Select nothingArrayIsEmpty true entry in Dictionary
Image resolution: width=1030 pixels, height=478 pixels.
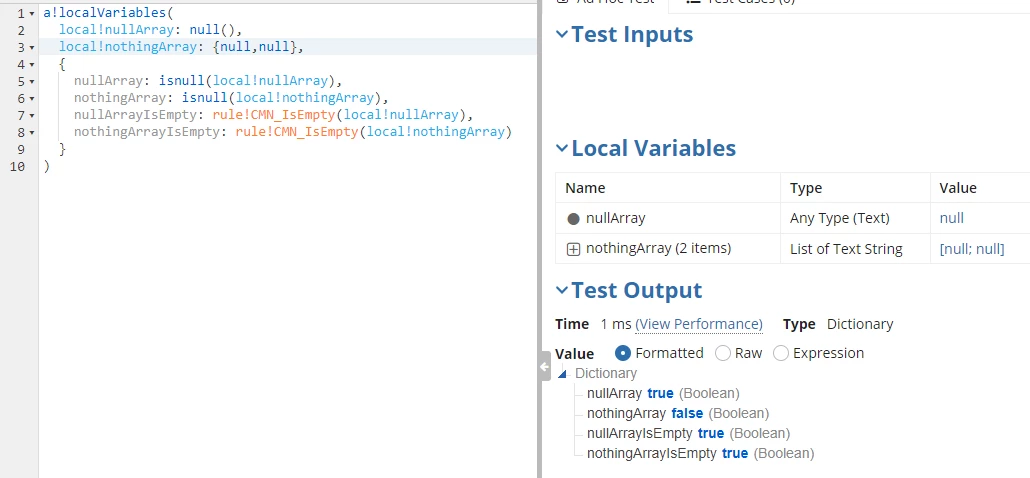coord(700,454)
